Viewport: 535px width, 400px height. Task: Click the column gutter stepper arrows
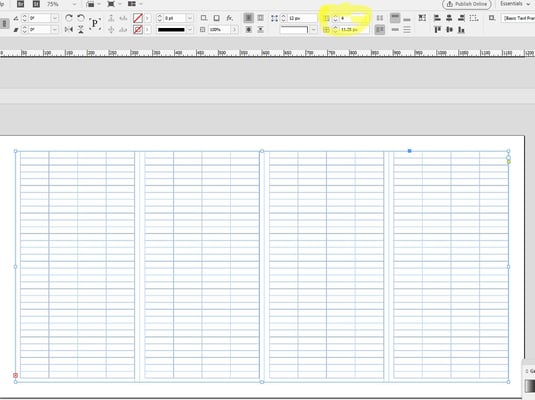tap(335, 30)
